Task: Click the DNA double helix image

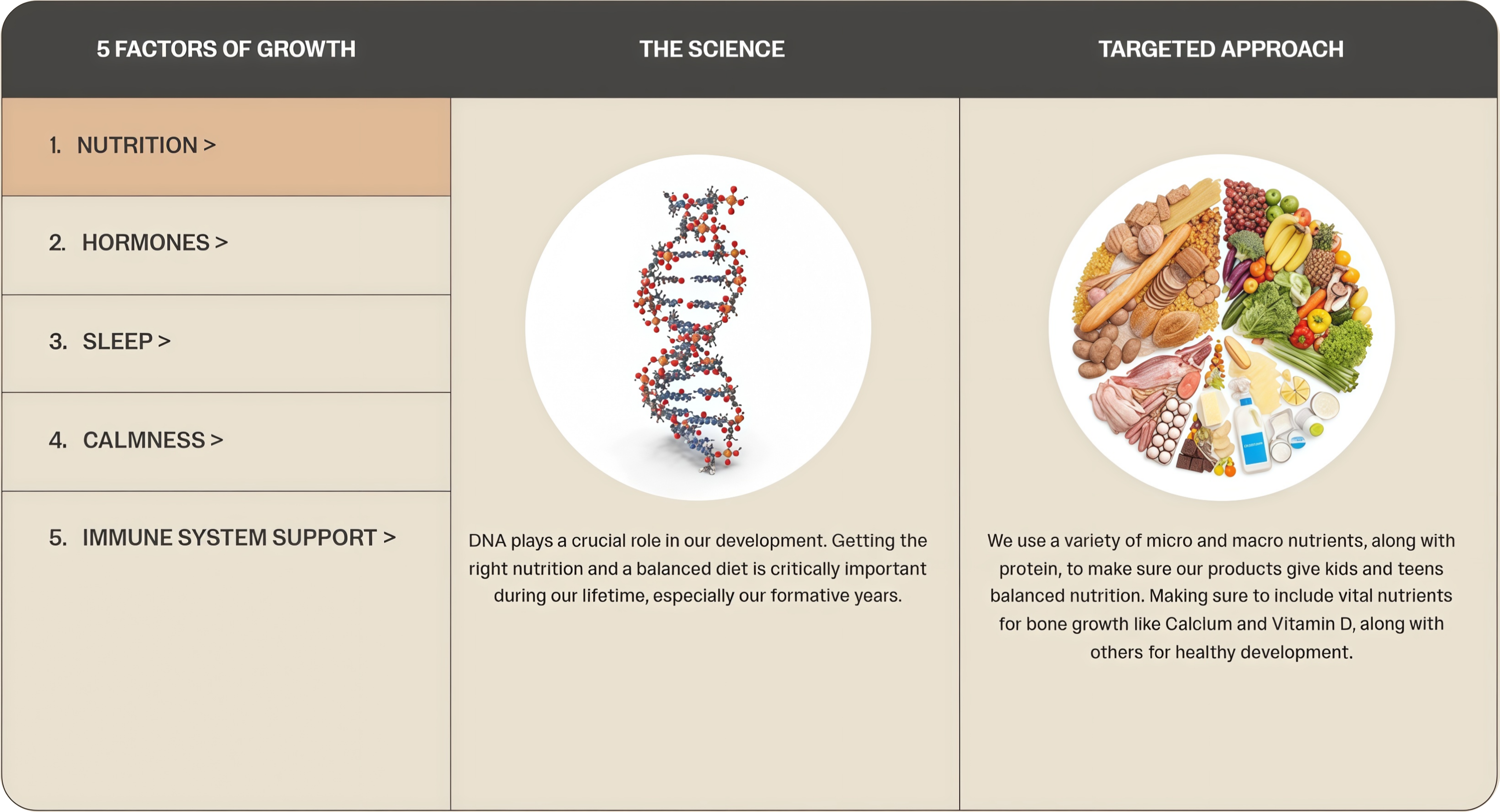Action: 697,327
